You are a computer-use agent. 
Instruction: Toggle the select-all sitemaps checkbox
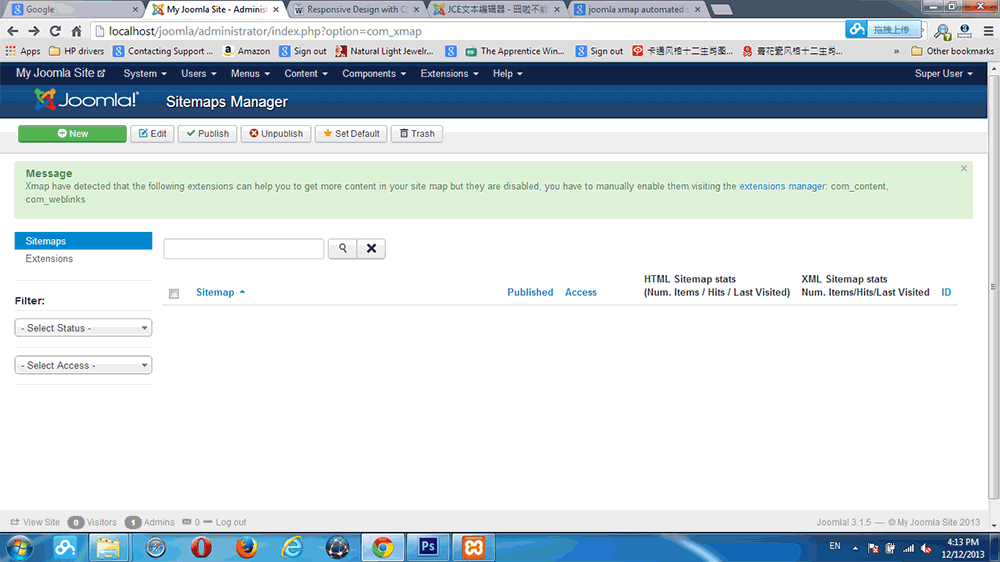click(173, 293)
